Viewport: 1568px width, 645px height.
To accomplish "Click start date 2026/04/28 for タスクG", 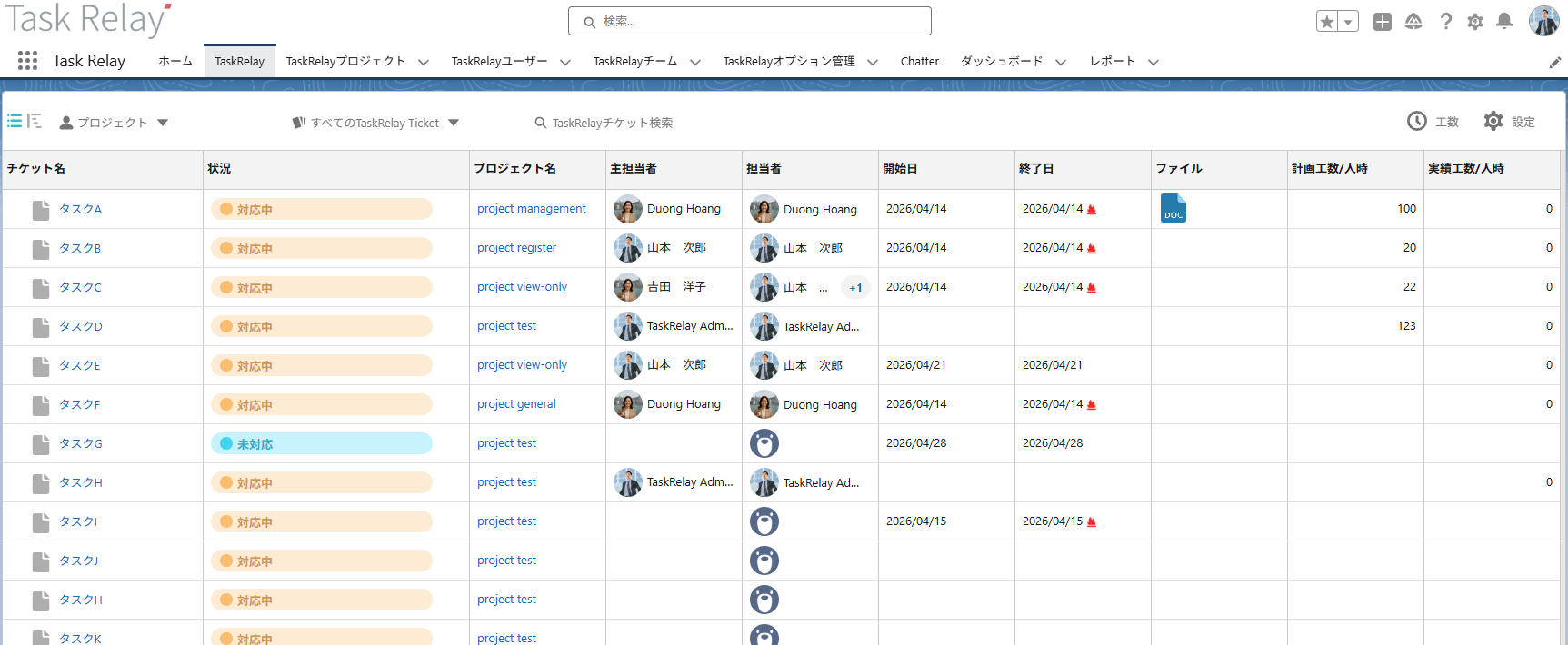I will click(x=916, y=443).
